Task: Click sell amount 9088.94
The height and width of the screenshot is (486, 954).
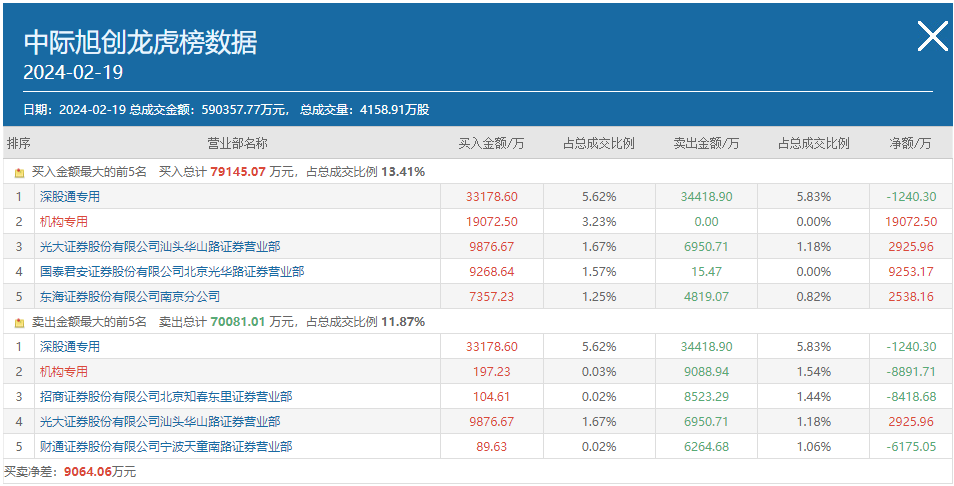Action: [706, 371]
